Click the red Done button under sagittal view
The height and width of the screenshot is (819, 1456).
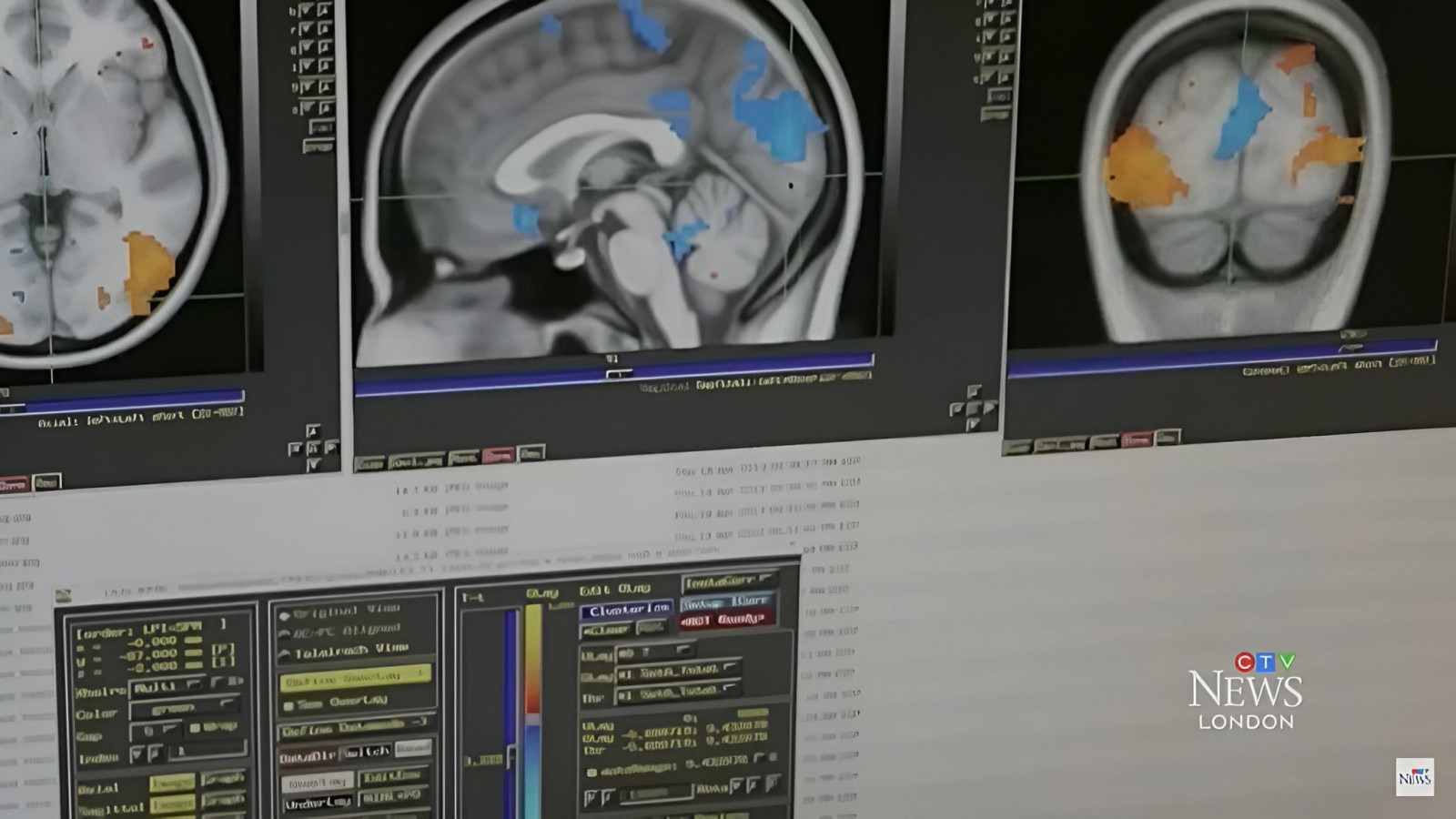point(498,454)
